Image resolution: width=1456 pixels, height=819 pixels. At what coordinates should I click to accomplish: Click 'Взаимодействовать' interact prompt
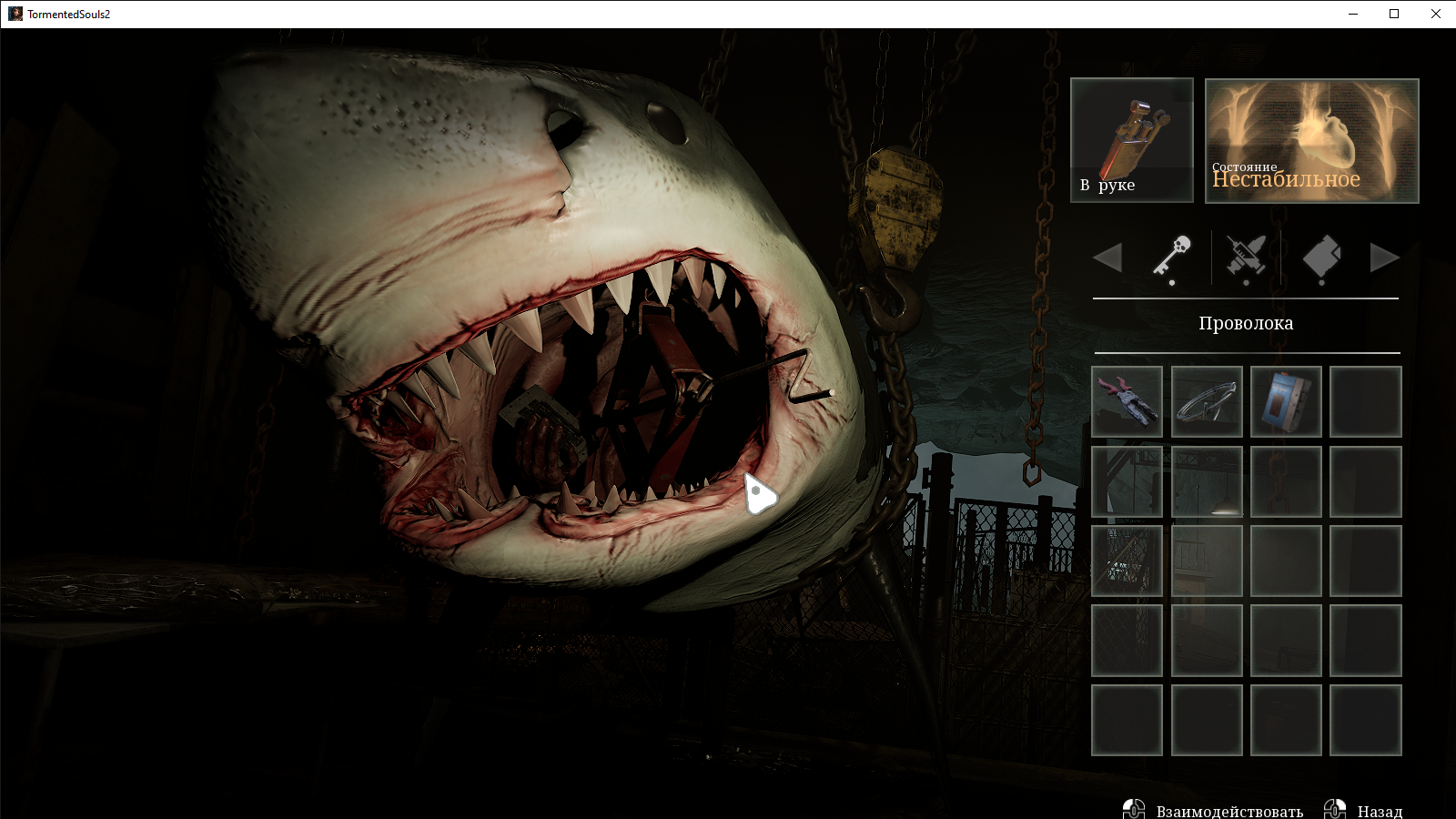(1228, 810)
